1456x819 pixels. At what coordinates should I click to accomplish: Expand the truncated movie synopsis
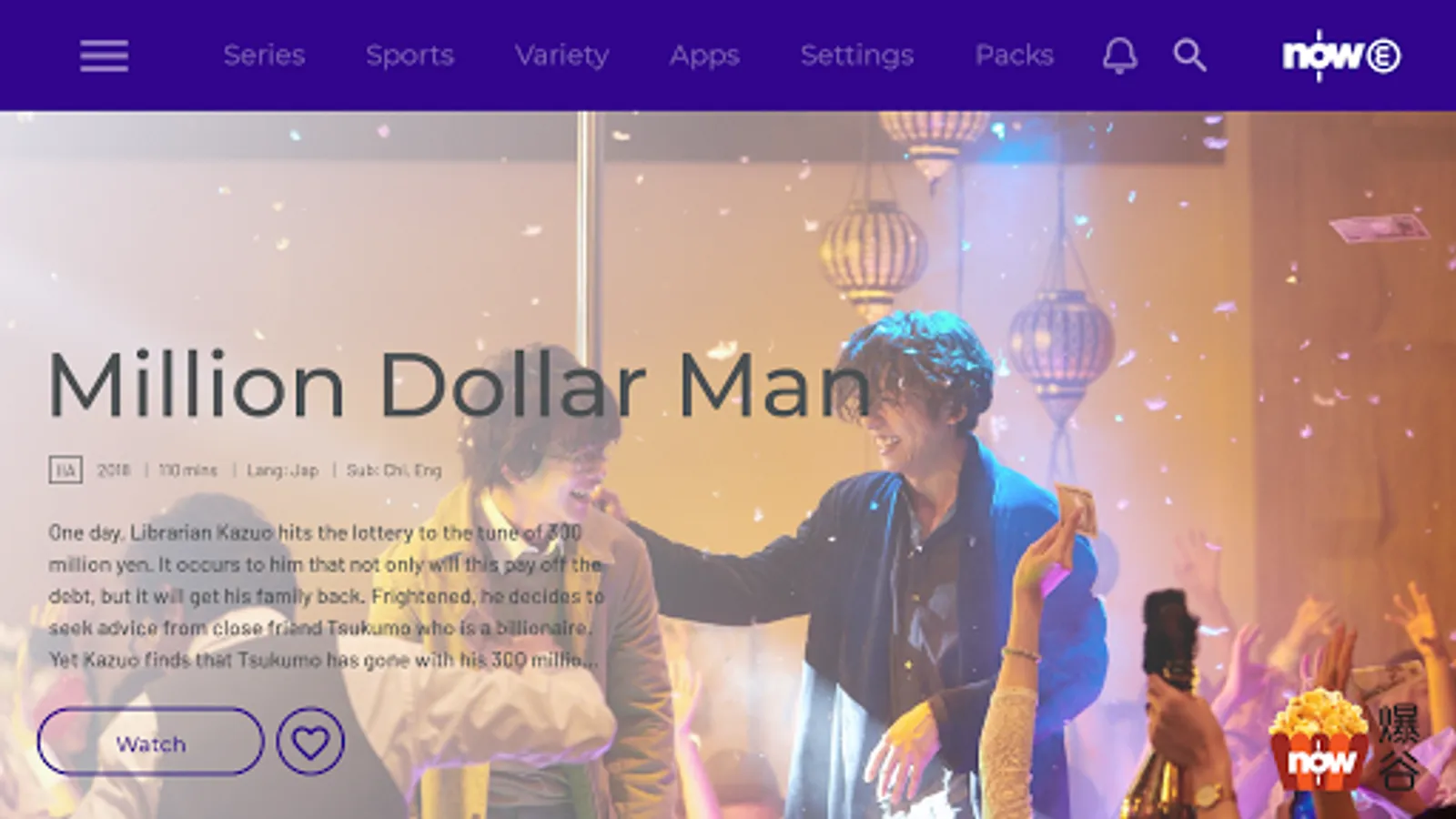[327, 596]
